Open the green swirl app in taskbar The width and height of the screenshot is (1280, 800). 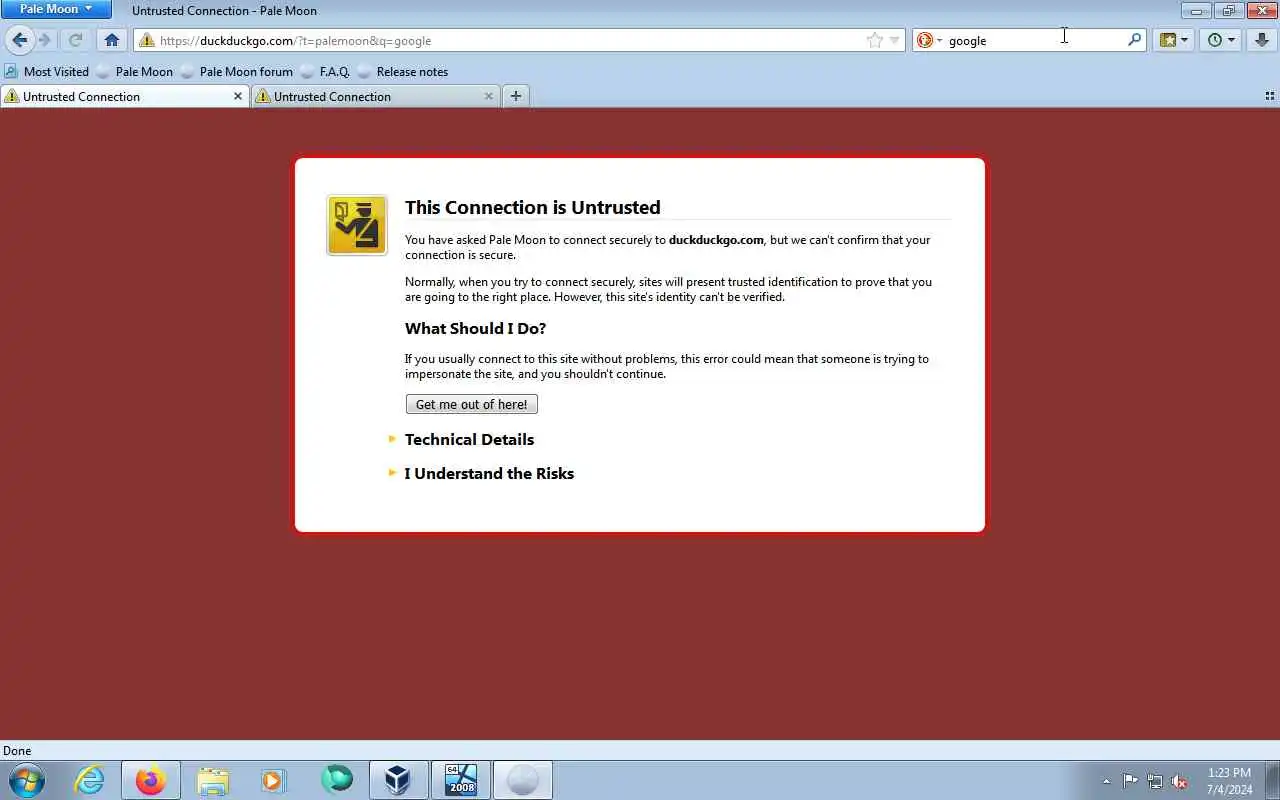coord(336,780)
